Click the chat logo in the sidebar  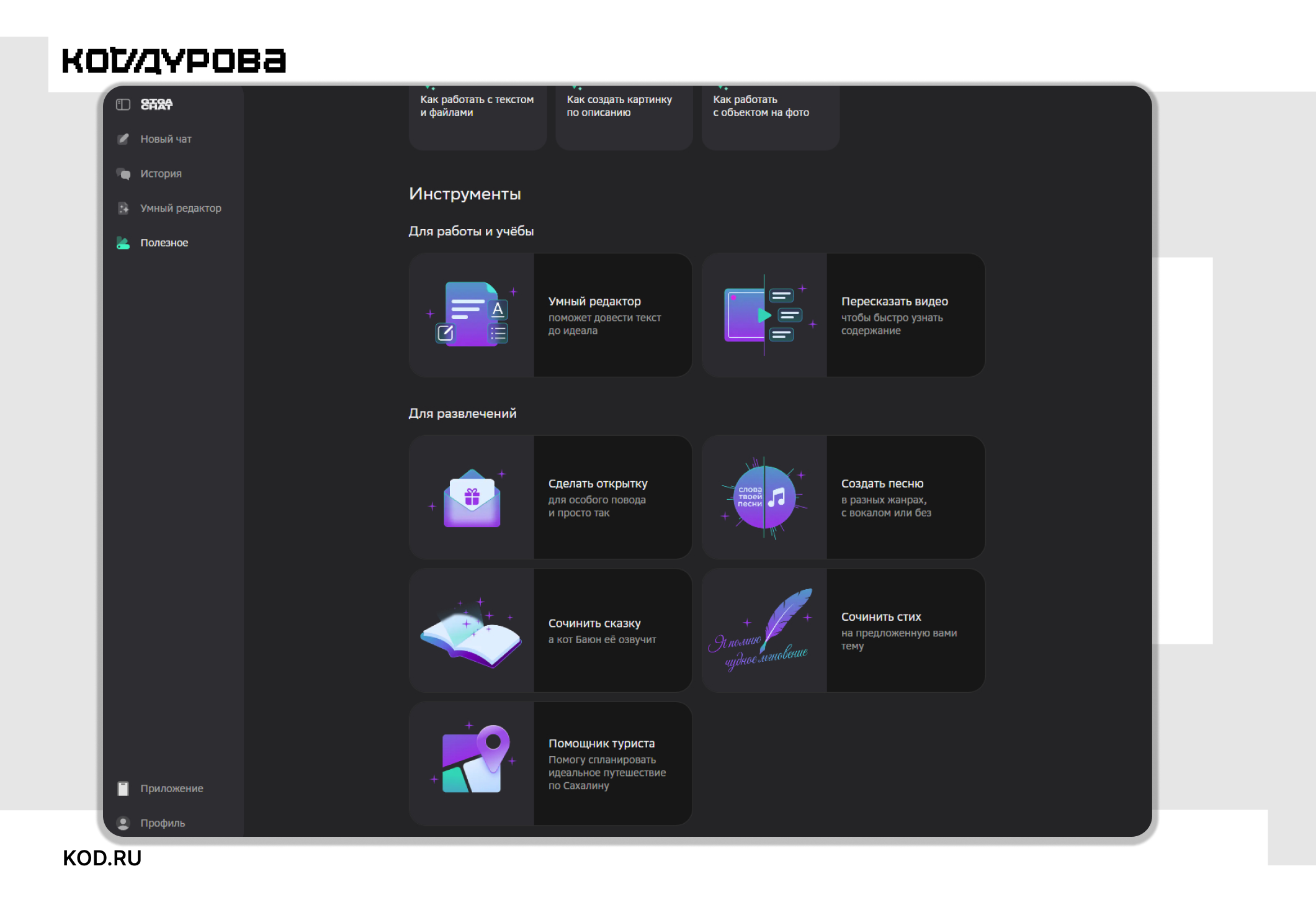[x=156, y=104]
